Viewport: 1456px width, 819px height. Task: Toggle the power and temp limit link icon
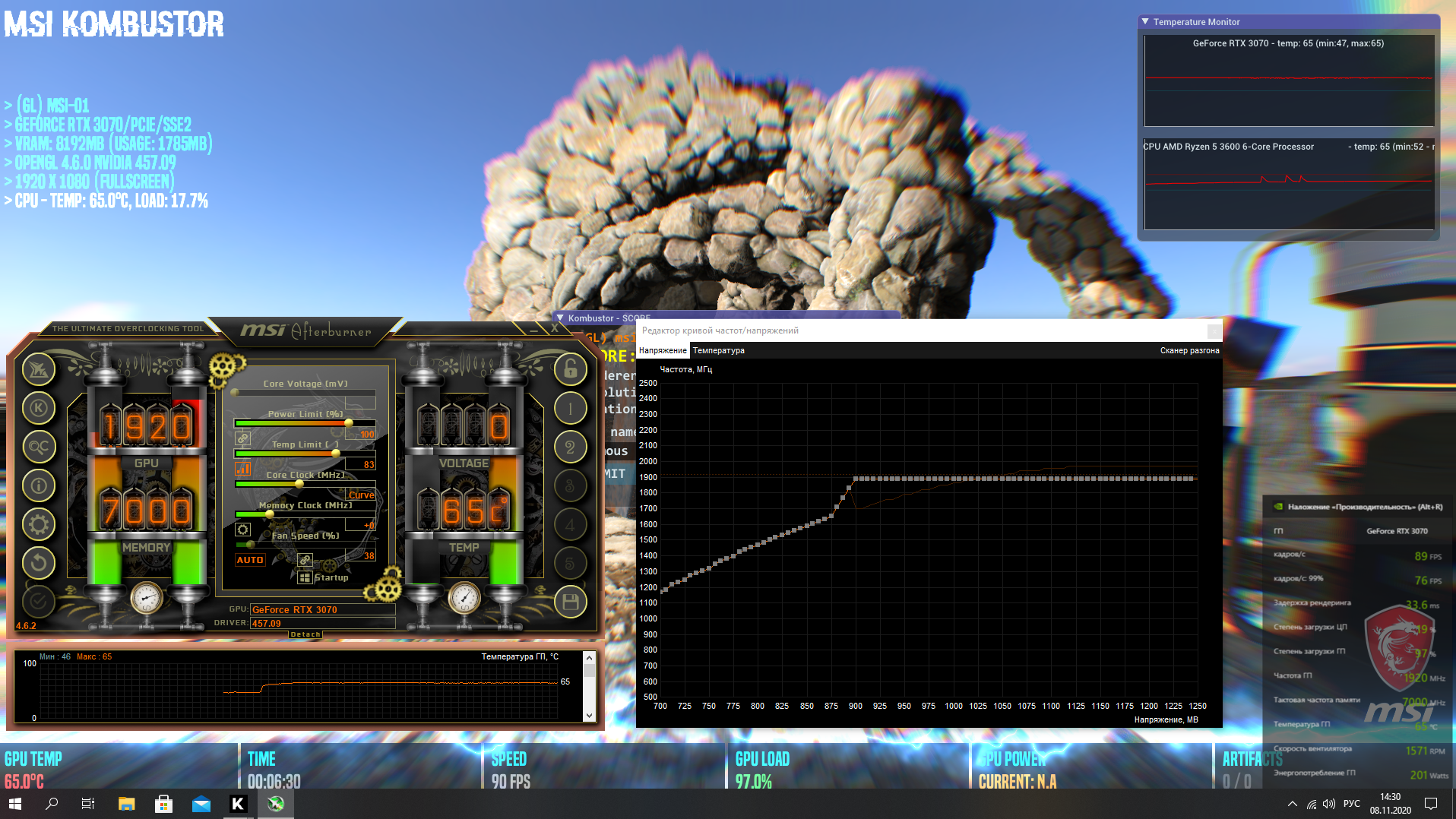coord(243,438)
